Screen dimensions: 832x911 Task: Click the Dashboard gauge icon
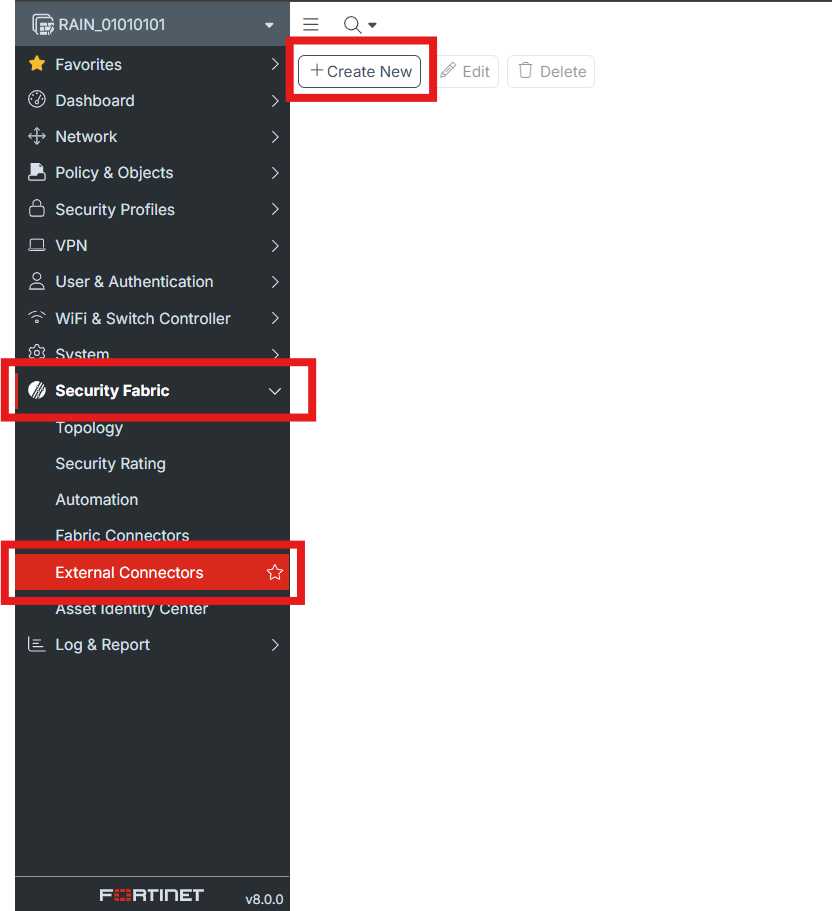click(x=37, y=99)
